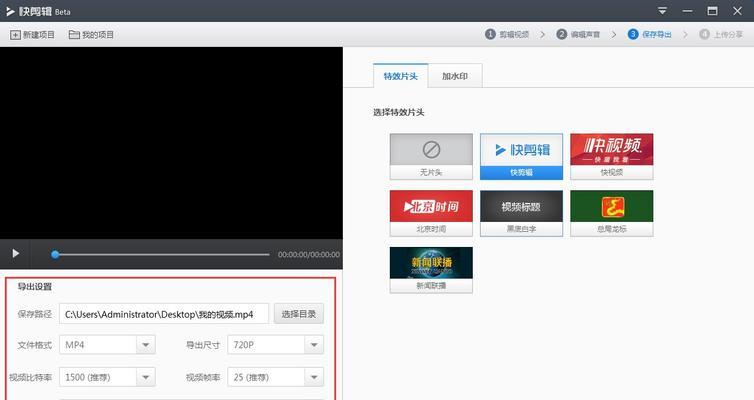Viewport: 754px width, 400px height.
Task: Go to step 4 上传分享
Action: (x=721, y=34)
